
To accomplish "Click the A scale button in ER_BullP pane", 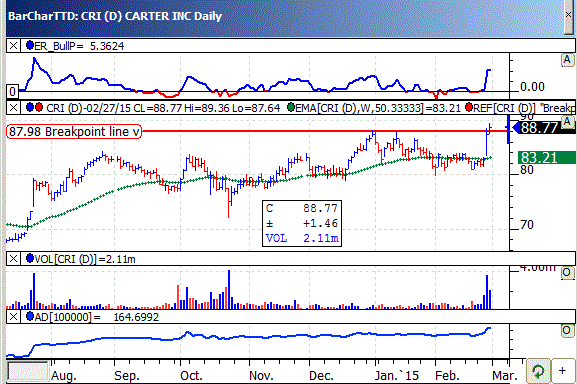I will coord(567,60).
